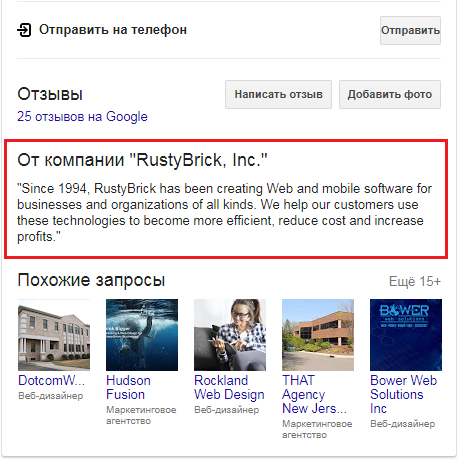Click the RustyBrick company description text

click(224, 213)
